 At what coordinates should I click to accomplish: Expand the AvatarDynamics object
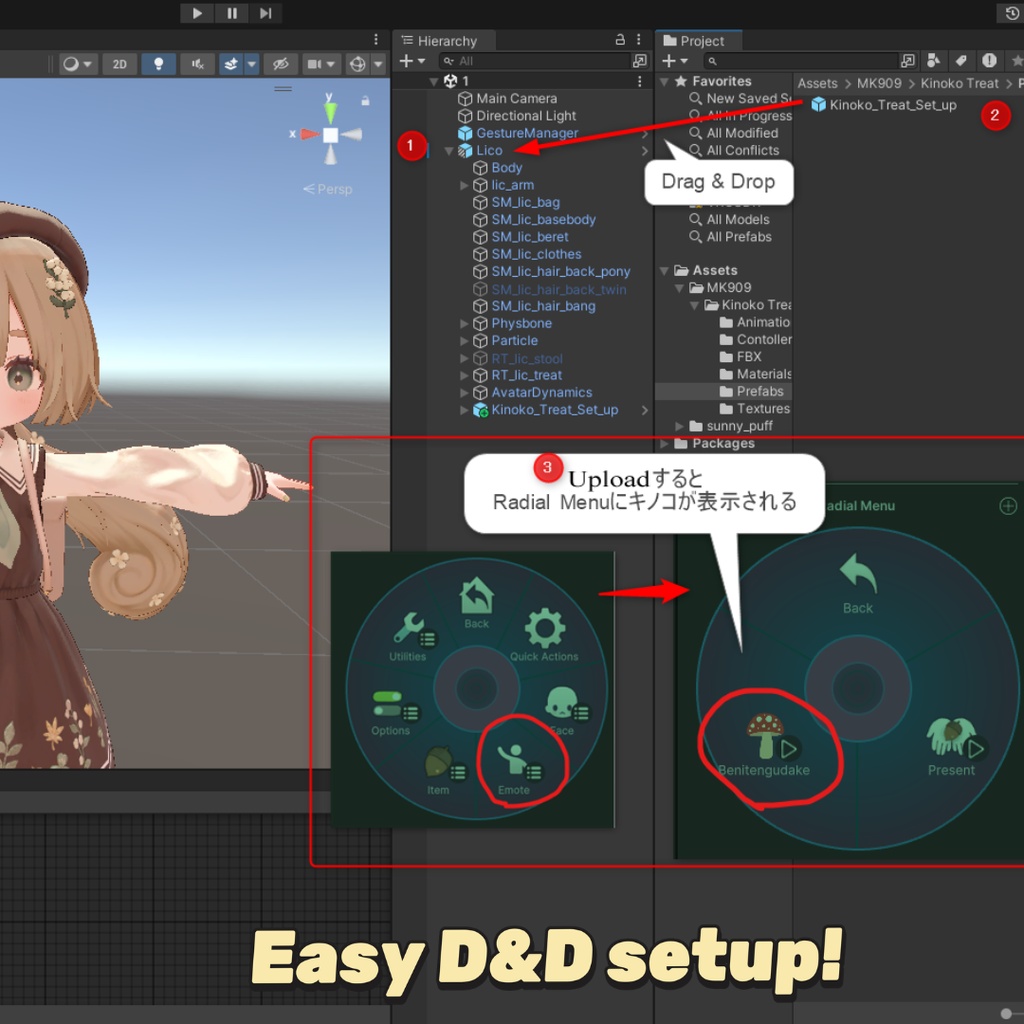464,392
